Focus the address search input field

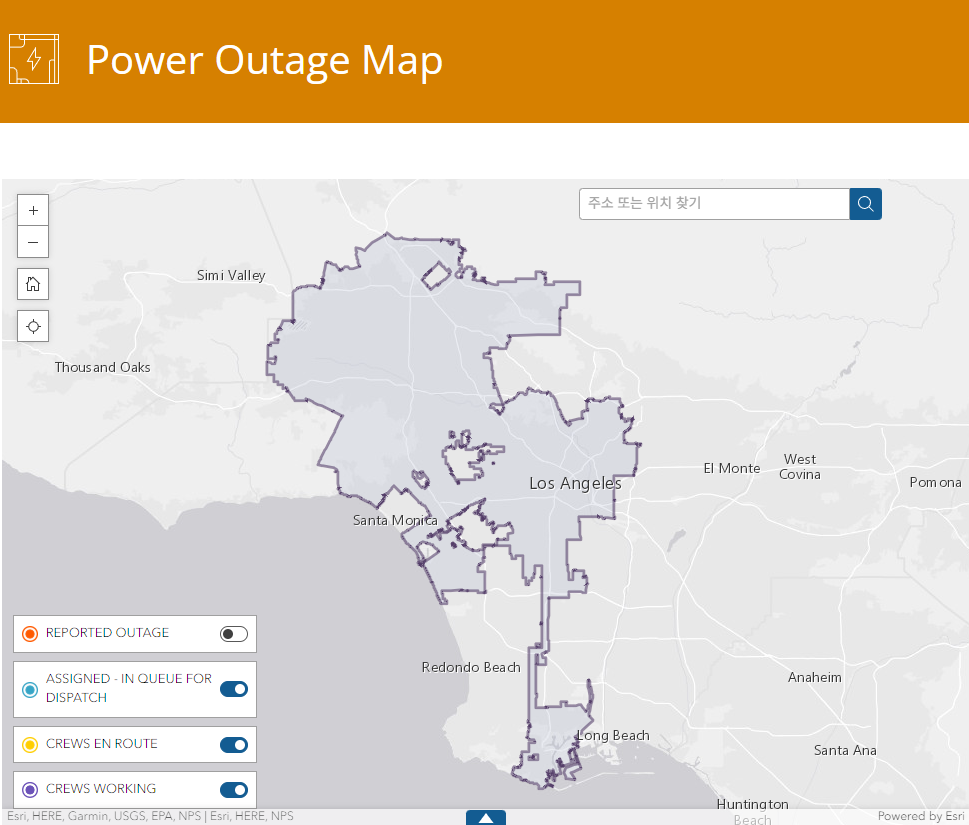[x=714, y=204]
